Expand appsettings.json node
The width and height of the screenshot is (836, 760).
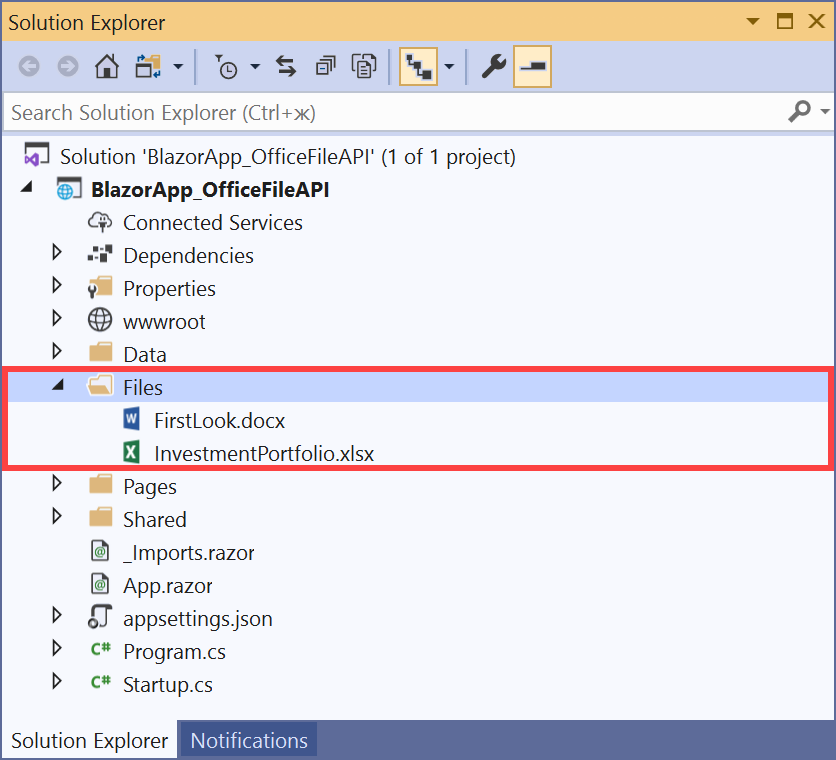(57, 615)
